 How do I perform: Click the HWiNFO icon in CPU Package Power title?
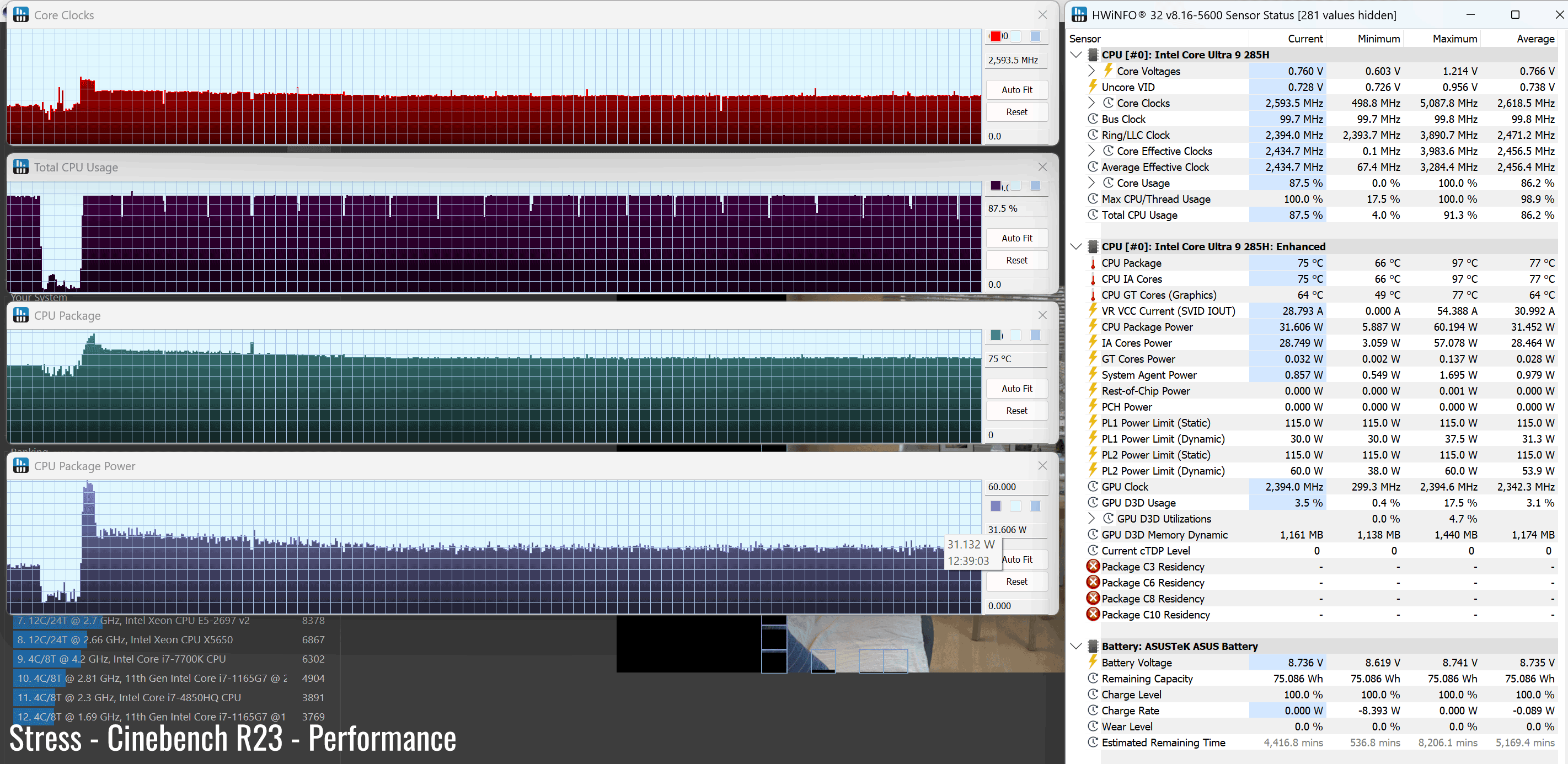[x=21, y=465]
